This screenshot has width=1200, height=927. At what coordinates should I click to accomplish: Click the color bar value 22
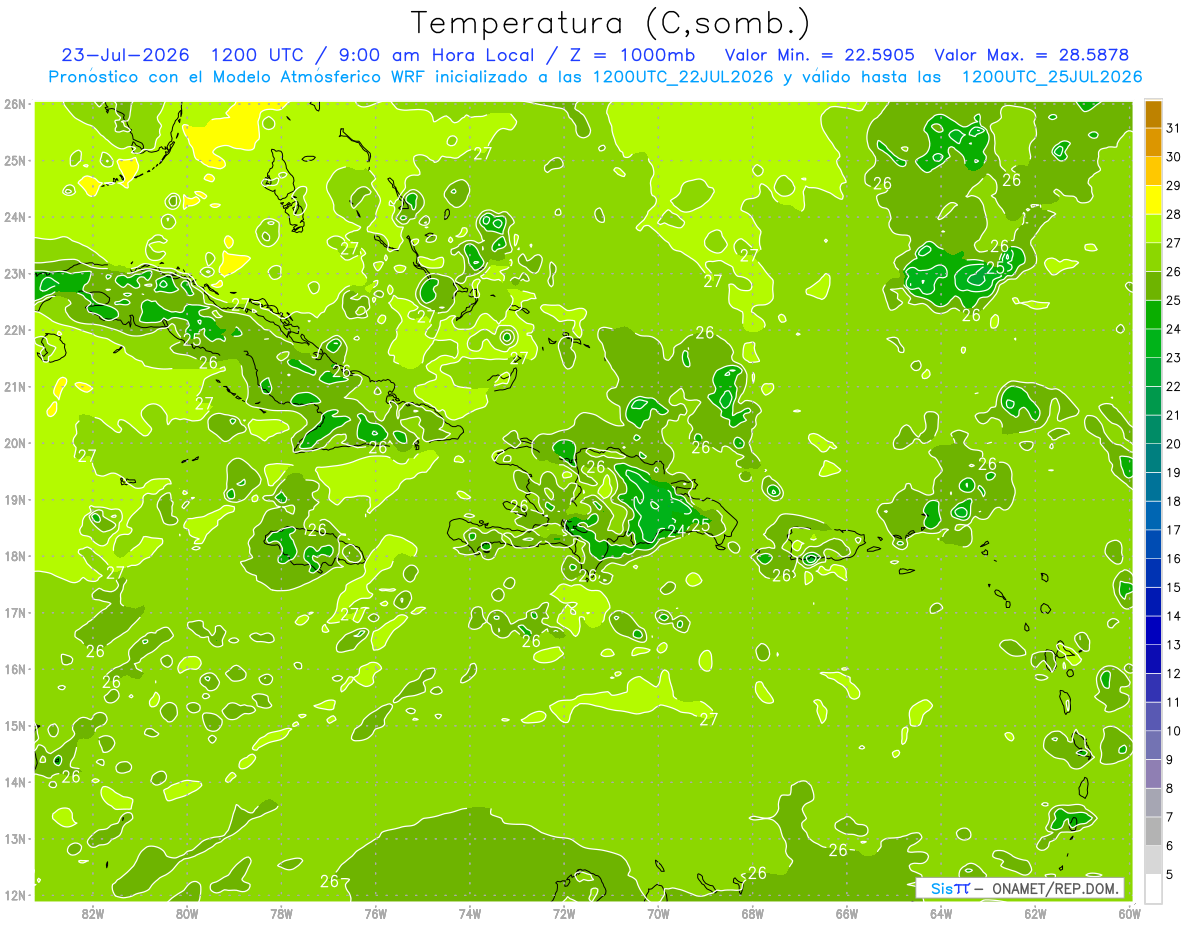coord(1174,386)
